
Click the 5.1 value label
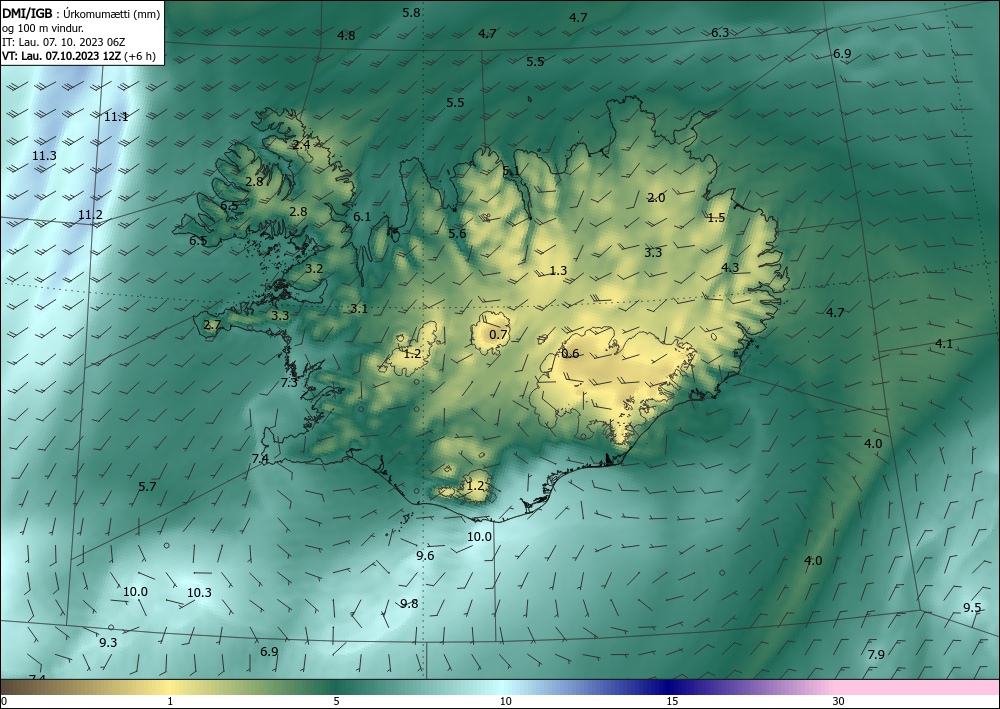click(x=511, y=171)
